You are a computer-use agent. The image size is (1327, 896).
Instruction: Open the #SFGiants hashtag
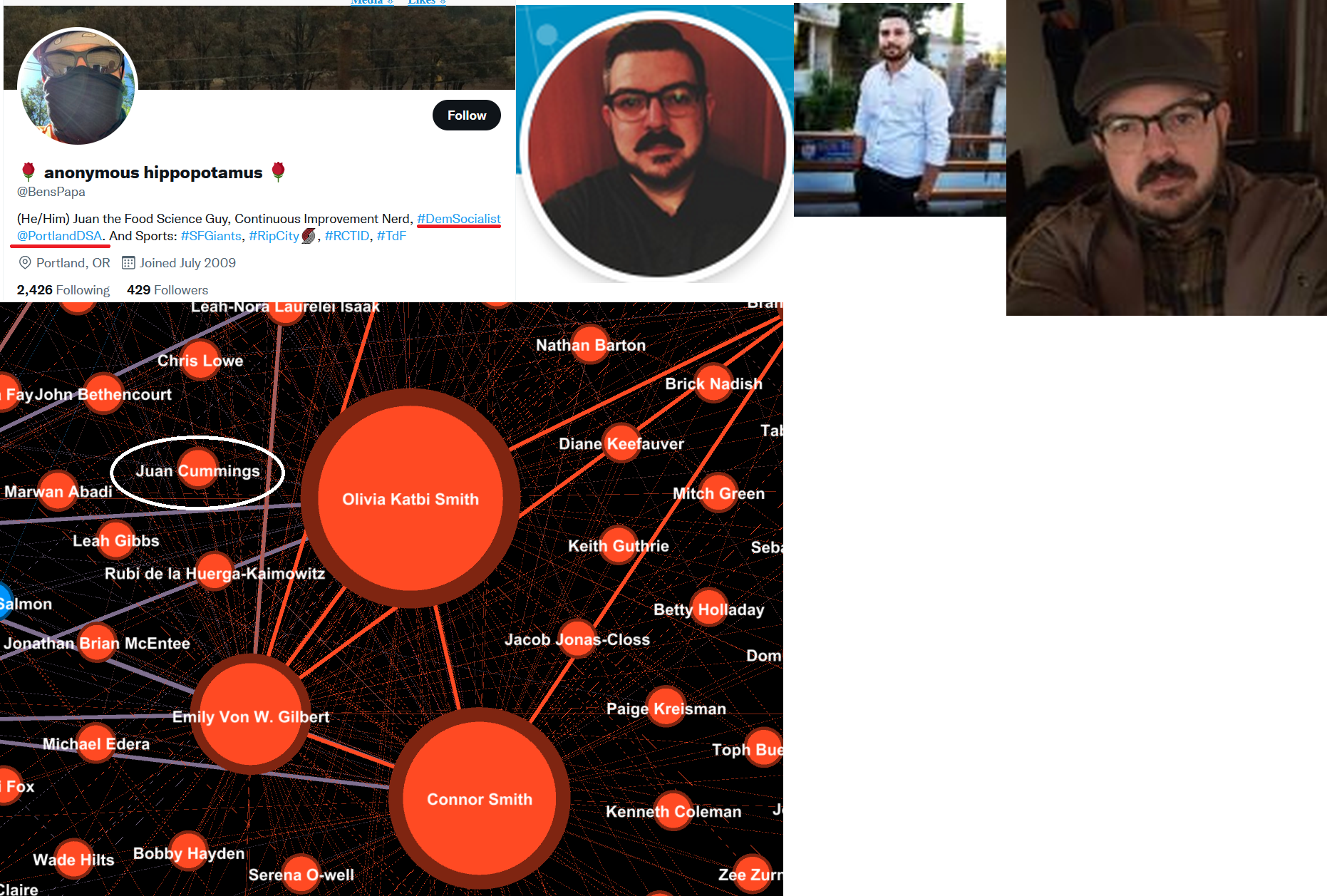[211, 236]
